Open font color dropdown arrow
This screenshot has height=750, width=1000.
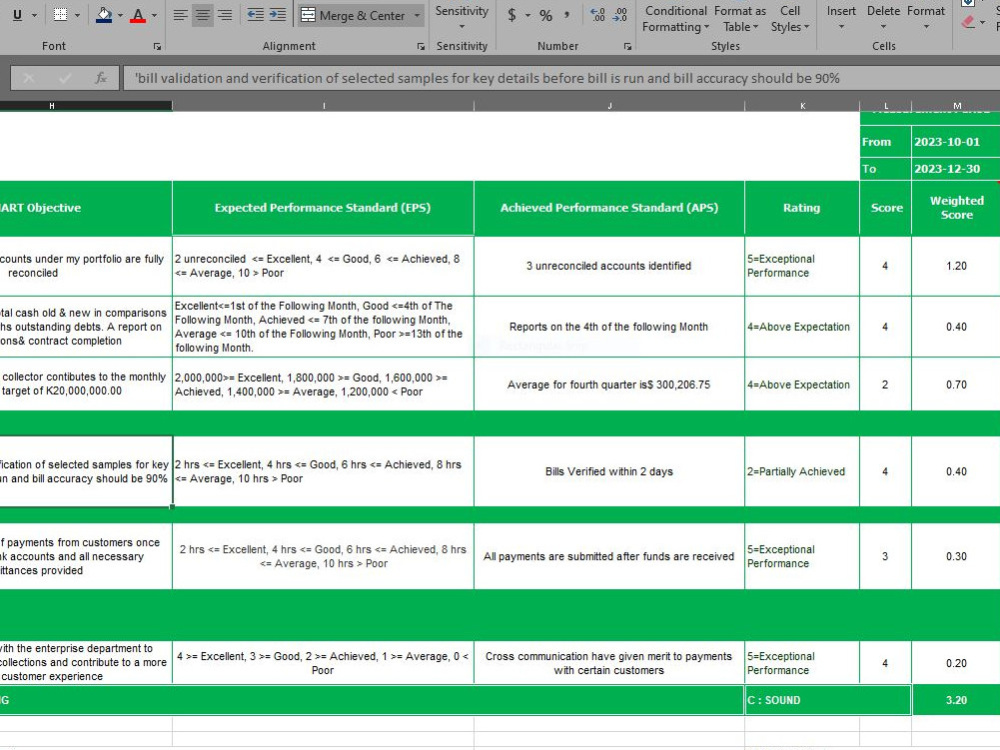[154, 15]
